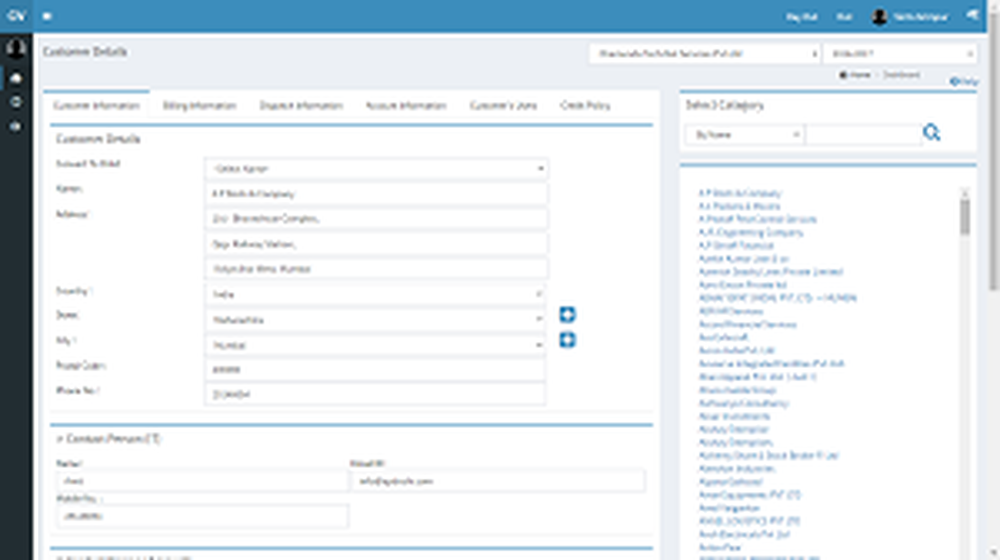Screen dimensions: 1000x560
Task: Click the customer list scrollbar thumb
Action: [x=965, y=217]
